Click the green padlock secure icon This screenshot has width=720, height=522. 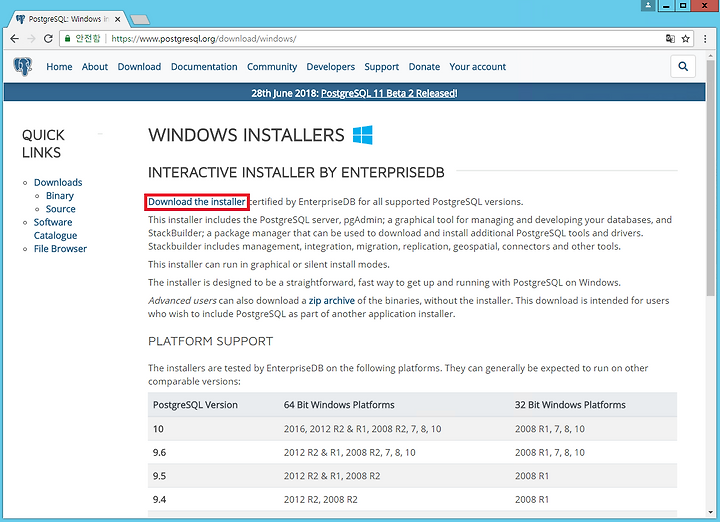click(68, 39)
